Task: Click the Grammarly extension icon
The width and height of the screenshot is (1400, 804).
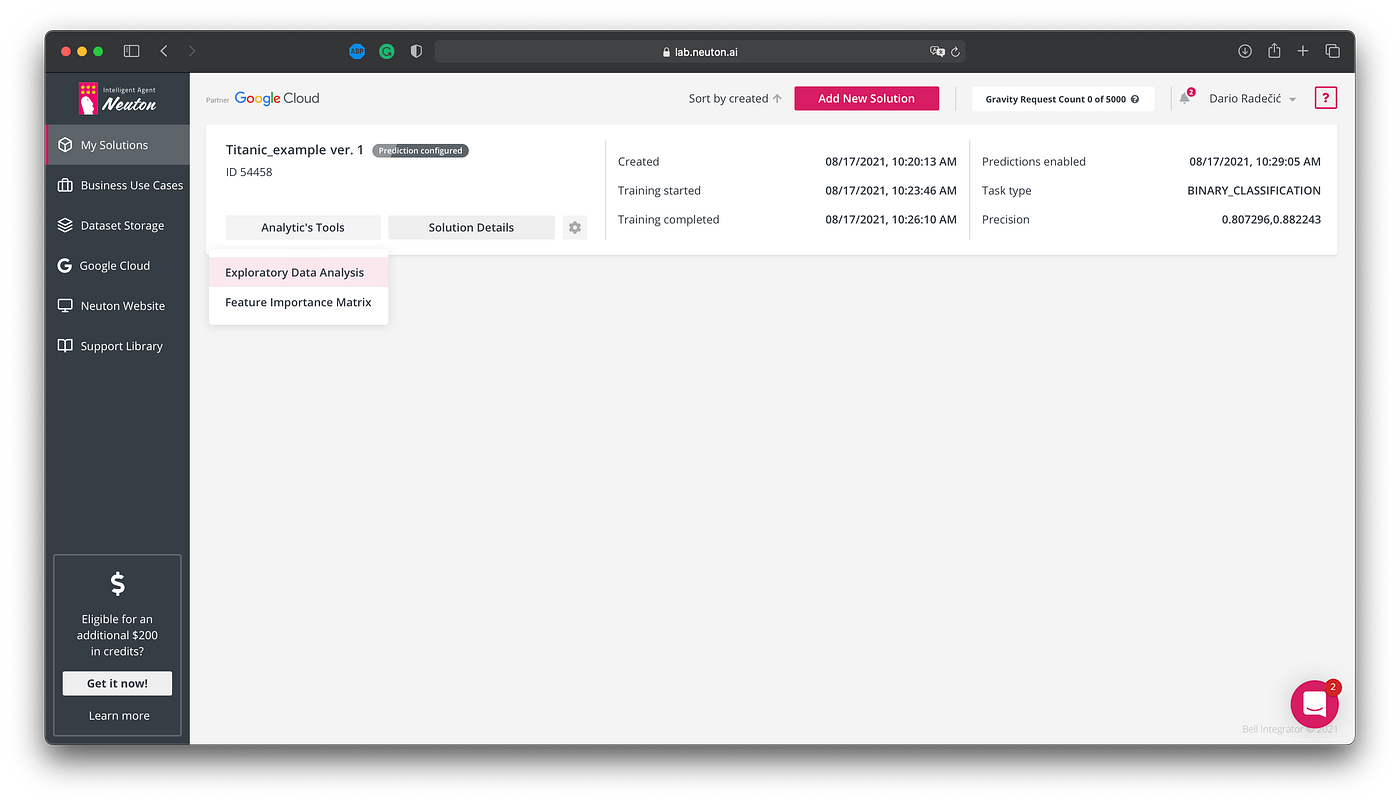Action: click(386, 50)
